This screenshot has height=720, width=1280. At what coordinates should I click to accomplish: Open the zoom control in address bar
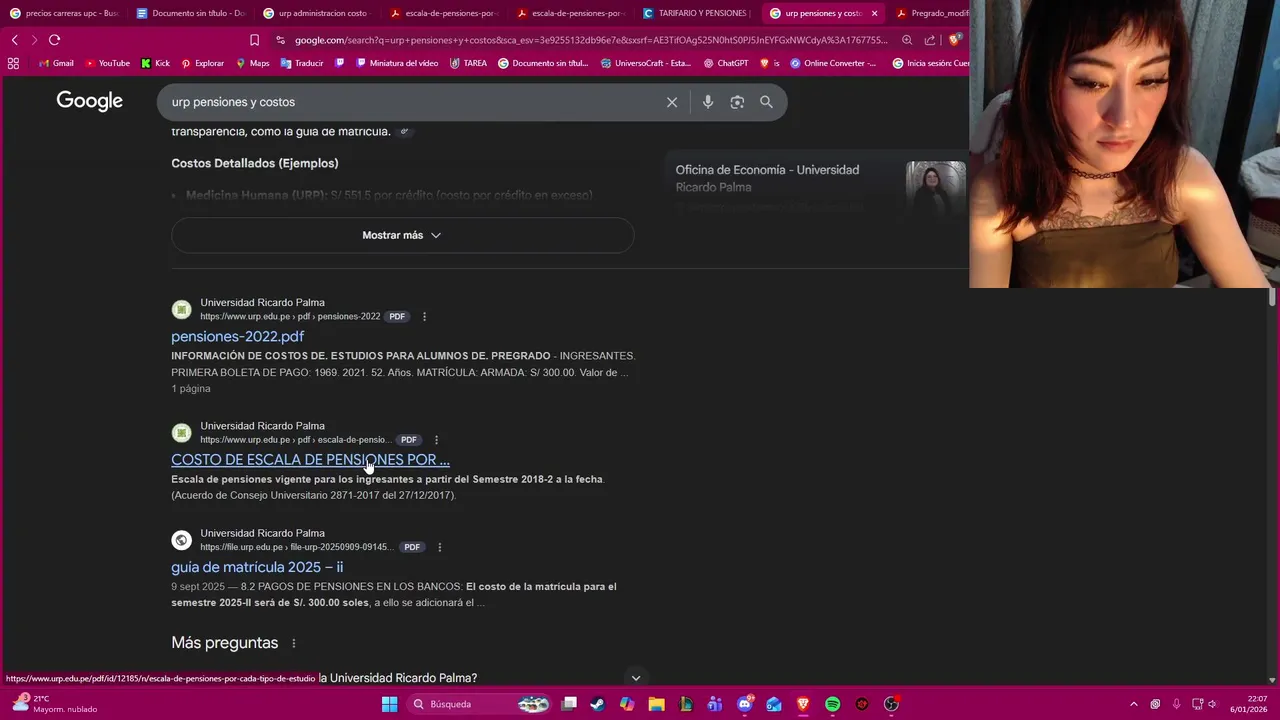click(x=907, y=40)
